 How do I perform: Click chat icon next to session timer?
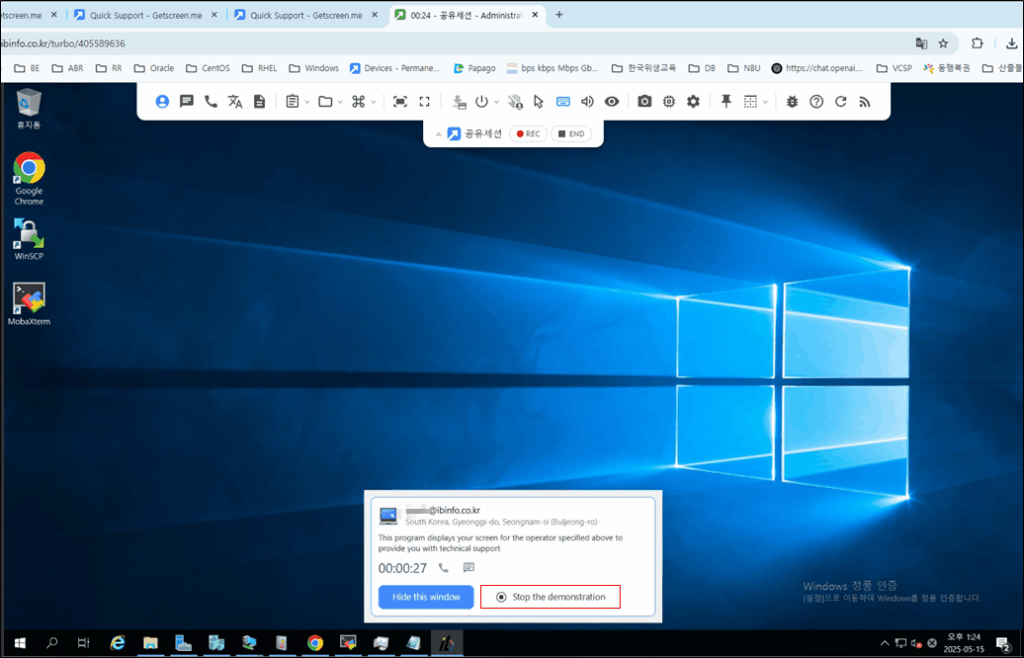(x=468, y=567)
